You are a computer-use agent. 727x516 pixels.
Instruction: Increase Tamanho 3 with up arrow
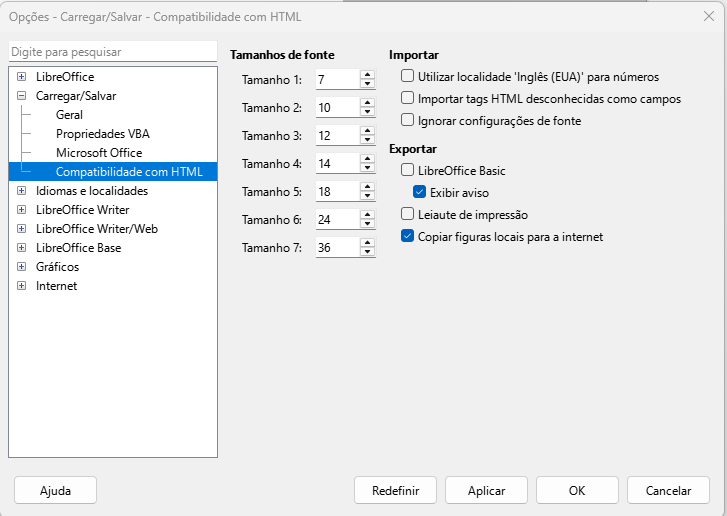pyautogui.click(x=367, y=131)
